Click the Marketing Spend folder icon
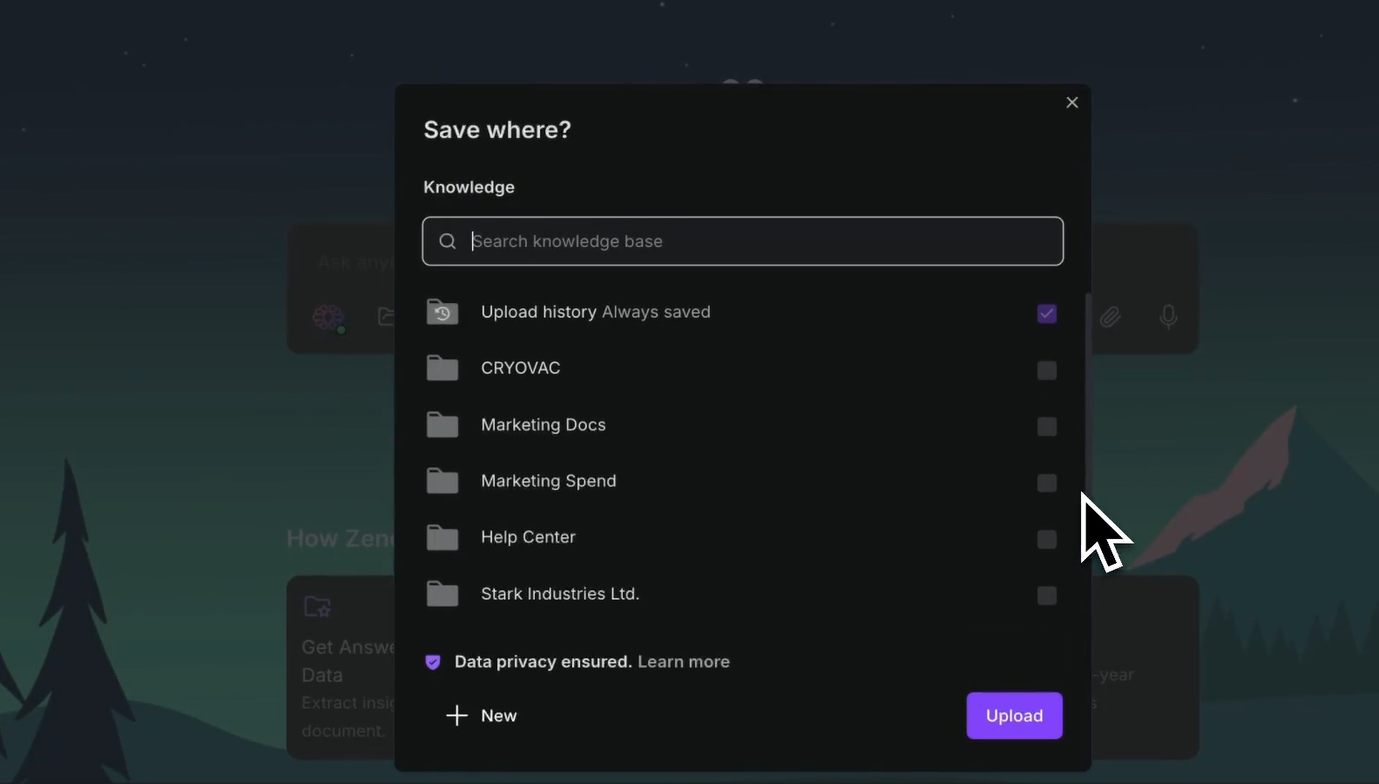Screen dimensions: 1379x784 pyautogui.click(x=442, y=481)
